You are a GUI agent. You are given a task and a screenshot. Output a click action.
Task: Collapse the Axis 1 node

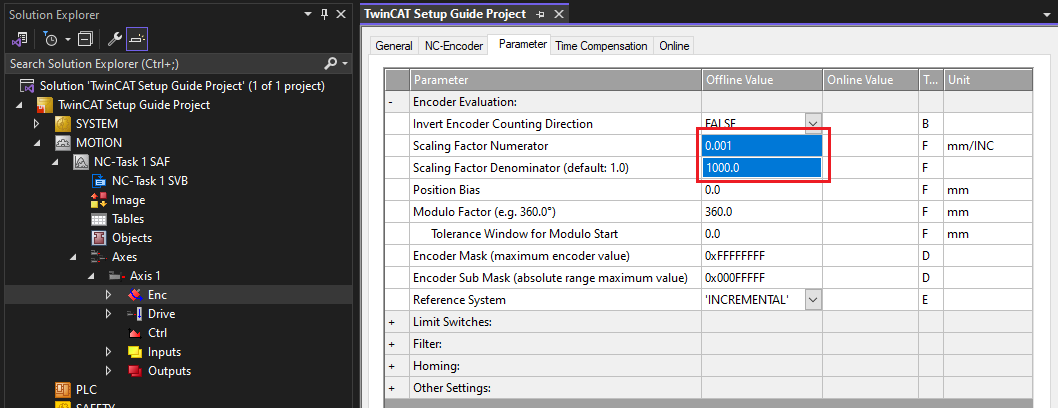pyautogui.click(x=92, y=276)
